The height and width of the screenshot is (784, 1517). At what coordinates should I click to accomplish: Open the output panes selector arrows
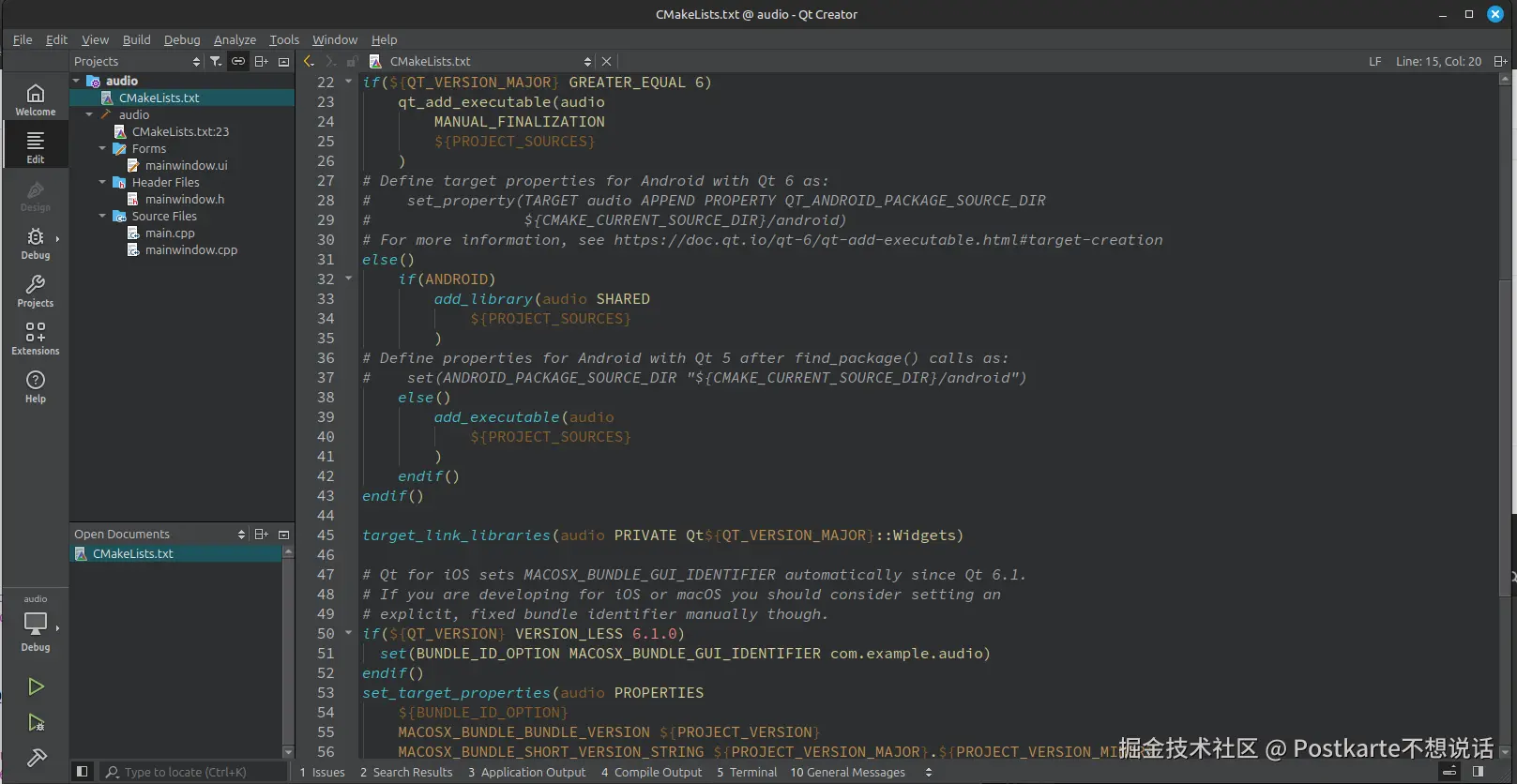[x=929, y=772]
